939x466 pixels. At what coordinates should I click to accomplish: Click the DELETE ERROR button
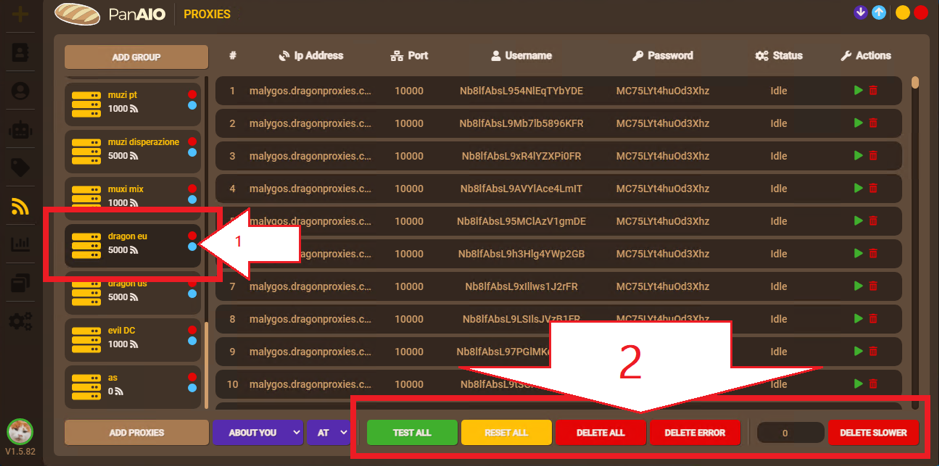pos(695,432)
